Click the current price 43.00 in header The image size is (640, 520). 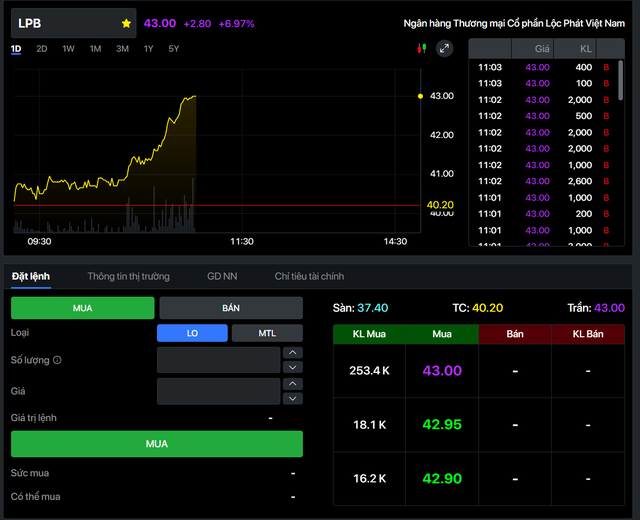160,23
